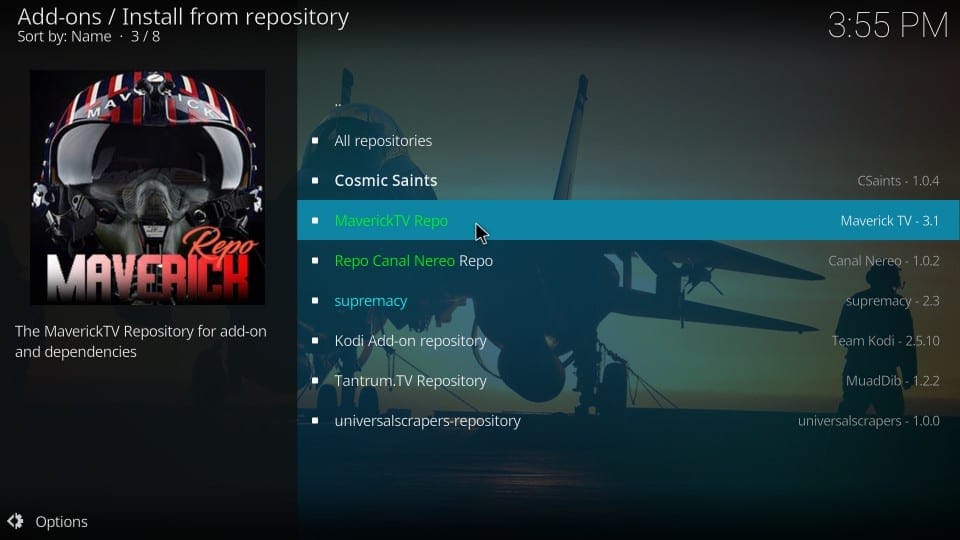Click bullet icon beside All repositories
This screenshot has width=960, height=540.
[315, 141]
